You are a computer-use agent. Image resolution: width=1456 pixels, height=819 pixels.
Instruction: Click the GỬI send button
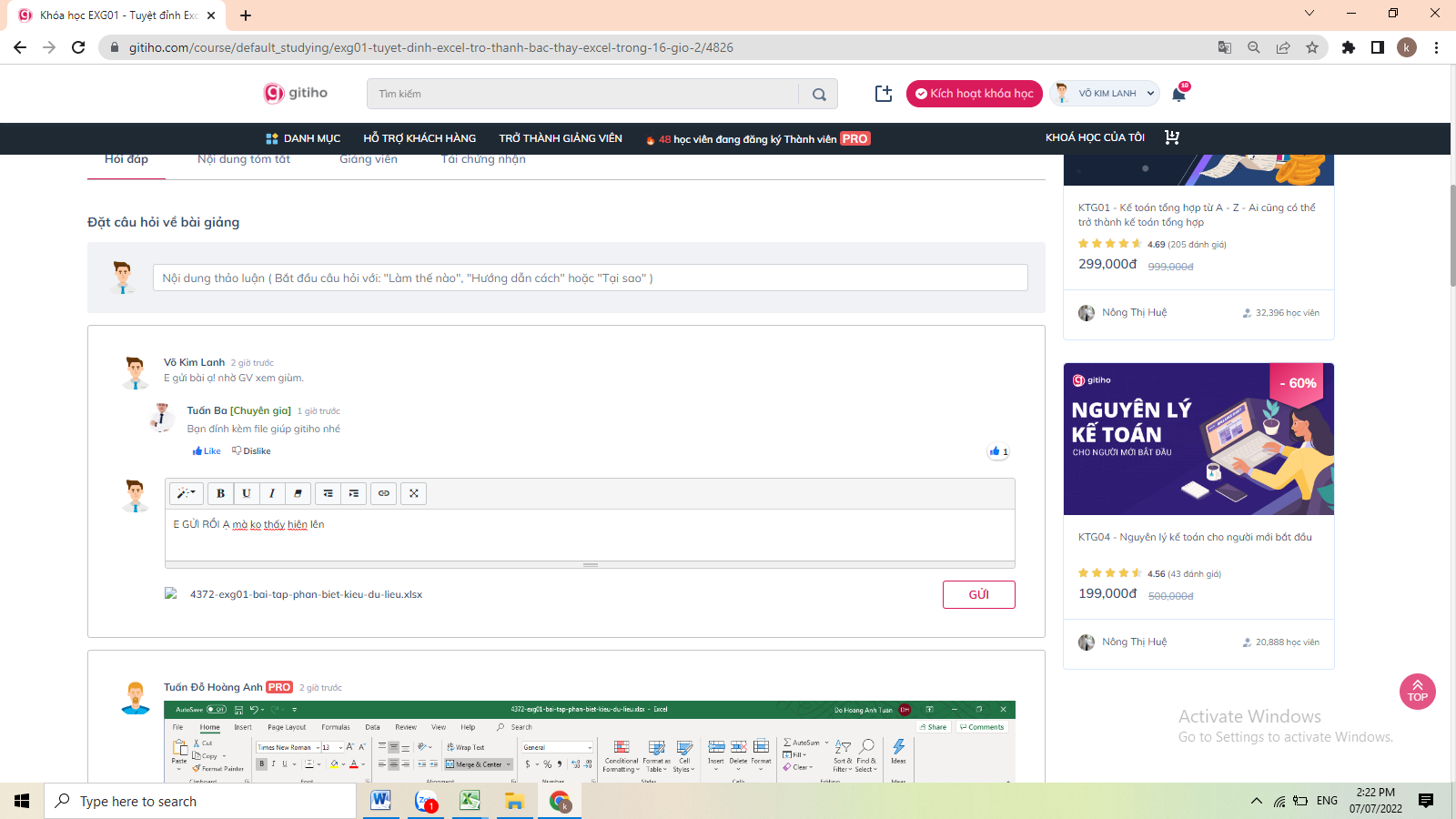[x=979, y=594]
